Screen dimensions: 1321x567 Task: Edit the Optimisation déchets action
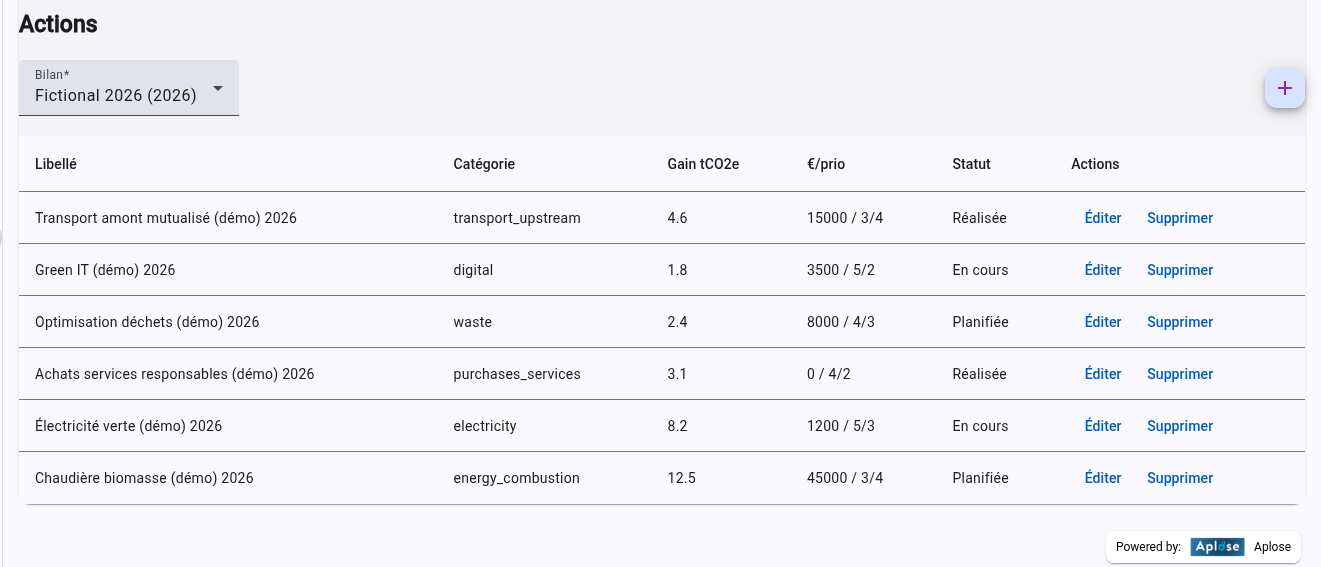(x=1103, y=322)
